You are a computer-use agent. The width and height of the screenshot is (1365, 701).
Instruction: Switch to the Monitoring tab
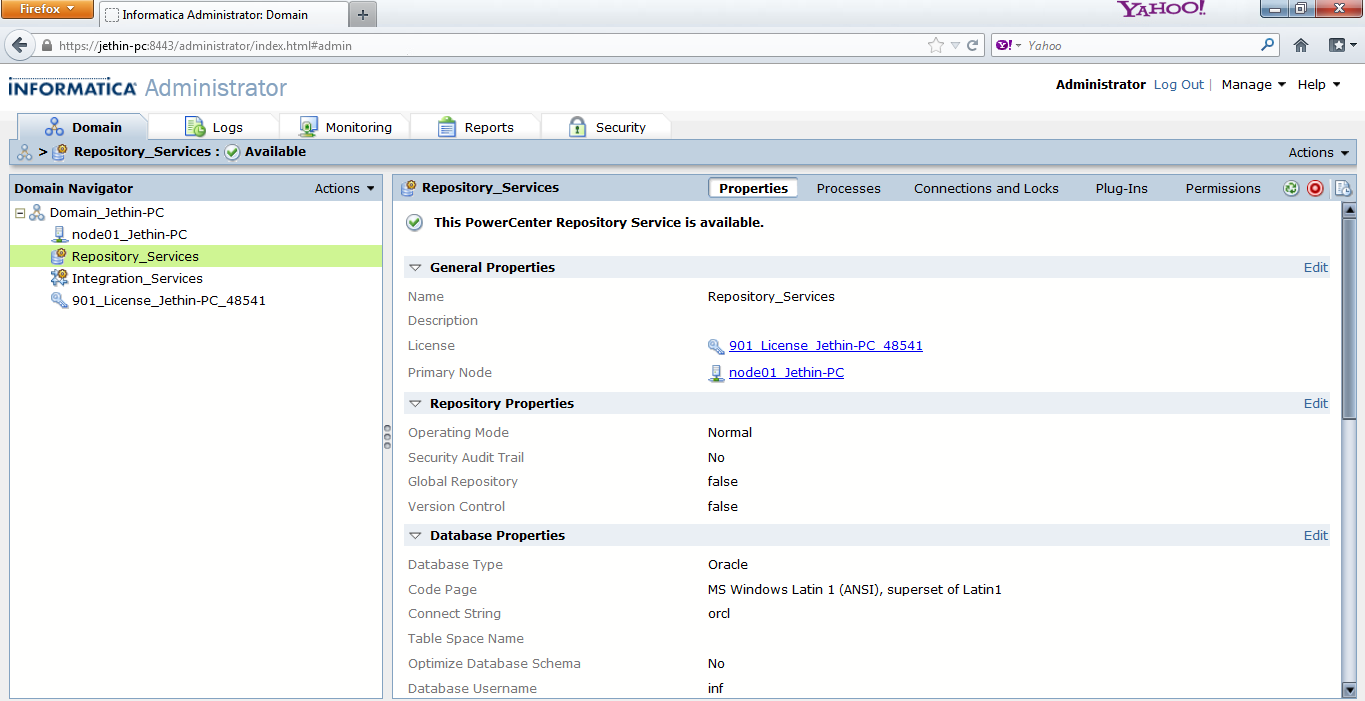pyautogui.click(x=346, y=127)
